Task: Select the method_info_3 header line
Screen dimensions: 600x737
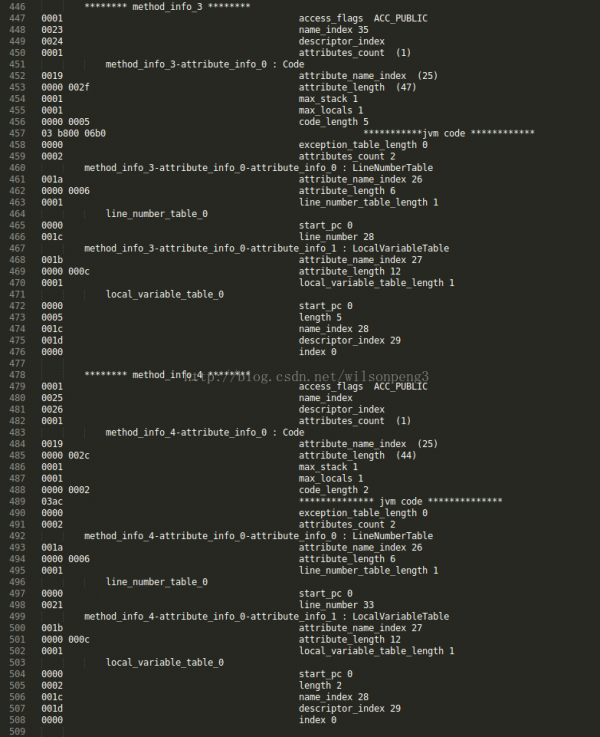Action: pyautogui.click(x=167, y=7)
